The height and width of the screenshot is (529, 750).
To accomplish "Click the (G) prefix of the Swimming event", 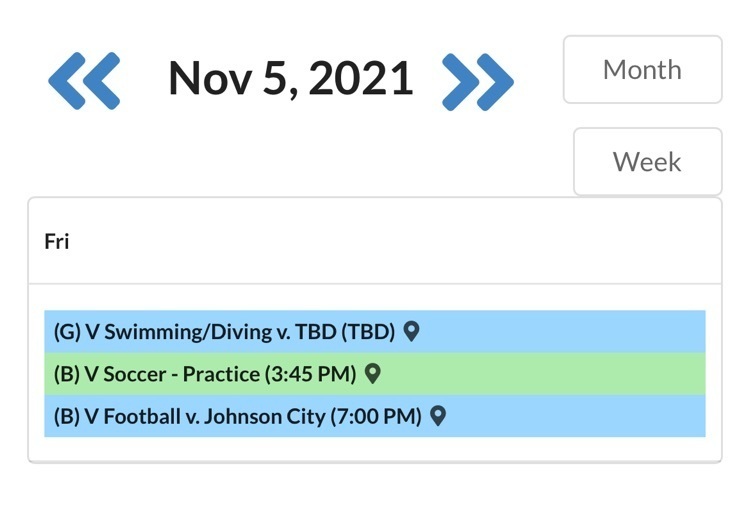I will click(66, 332).
